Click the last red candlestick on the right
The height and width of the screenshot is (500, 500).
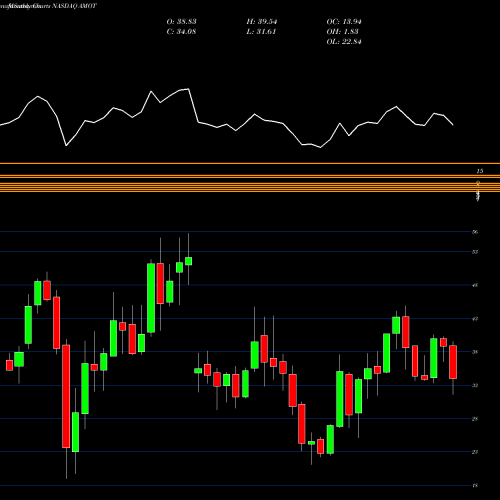453,362
